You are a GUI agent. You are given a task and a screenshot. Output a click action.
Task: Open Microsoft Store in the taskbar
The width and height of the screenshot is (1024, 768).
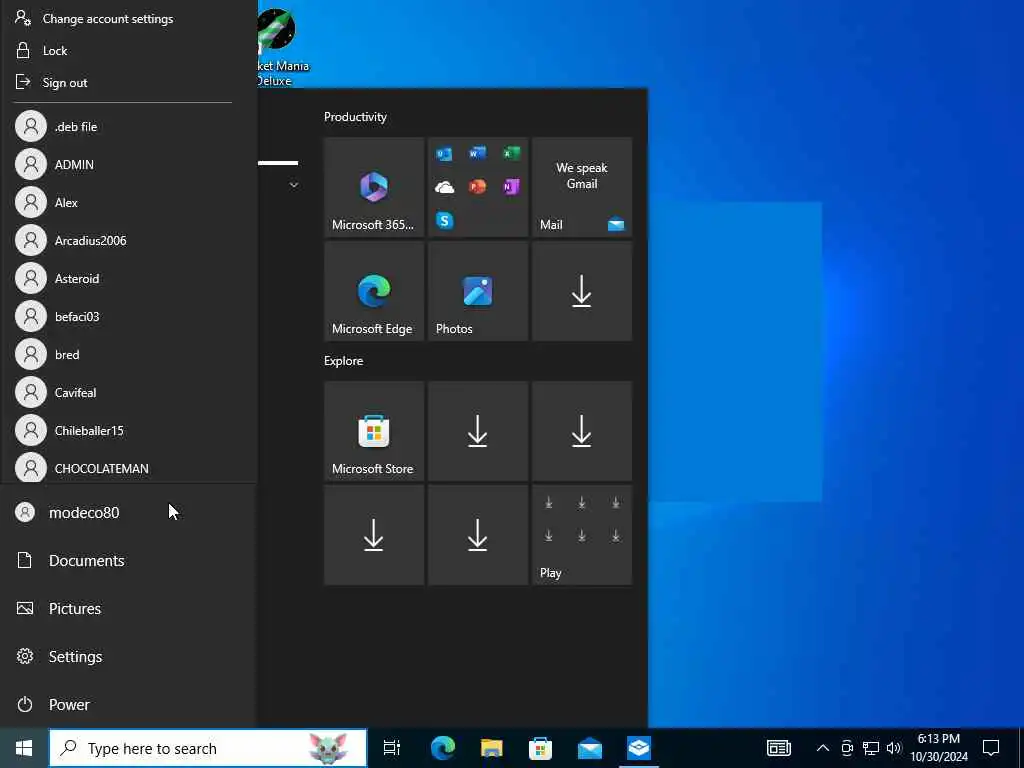(540, 748)
